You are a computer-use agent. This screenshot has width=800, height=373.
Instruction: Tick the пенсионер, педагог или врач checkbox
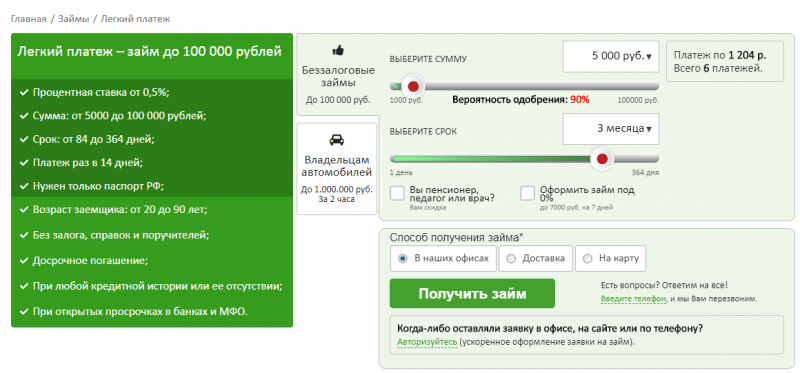(397, 193)
